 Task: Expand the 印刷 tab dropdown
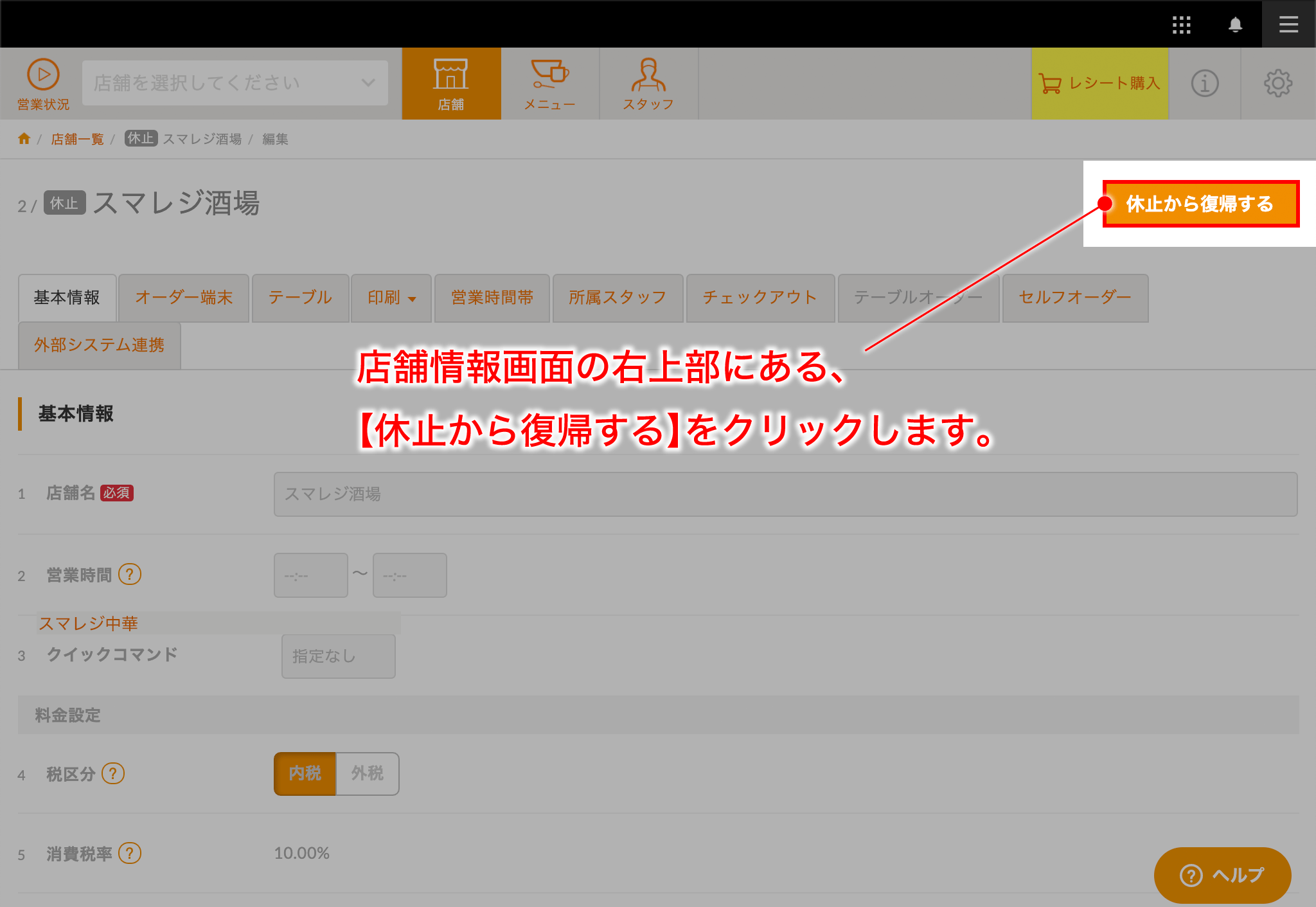[391, 298]
